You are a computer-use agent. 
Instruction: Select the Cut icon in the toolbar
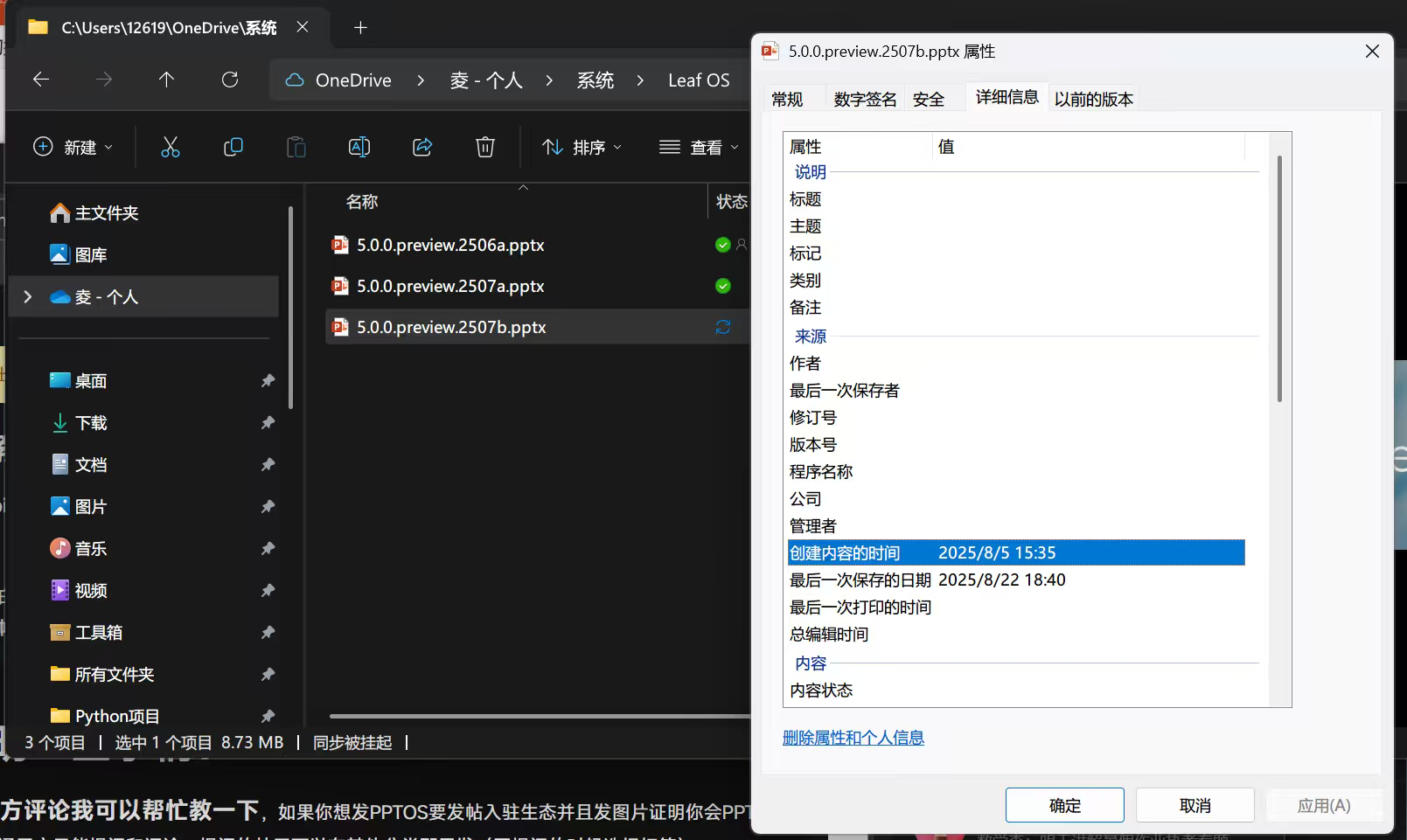tap(170, 147)
